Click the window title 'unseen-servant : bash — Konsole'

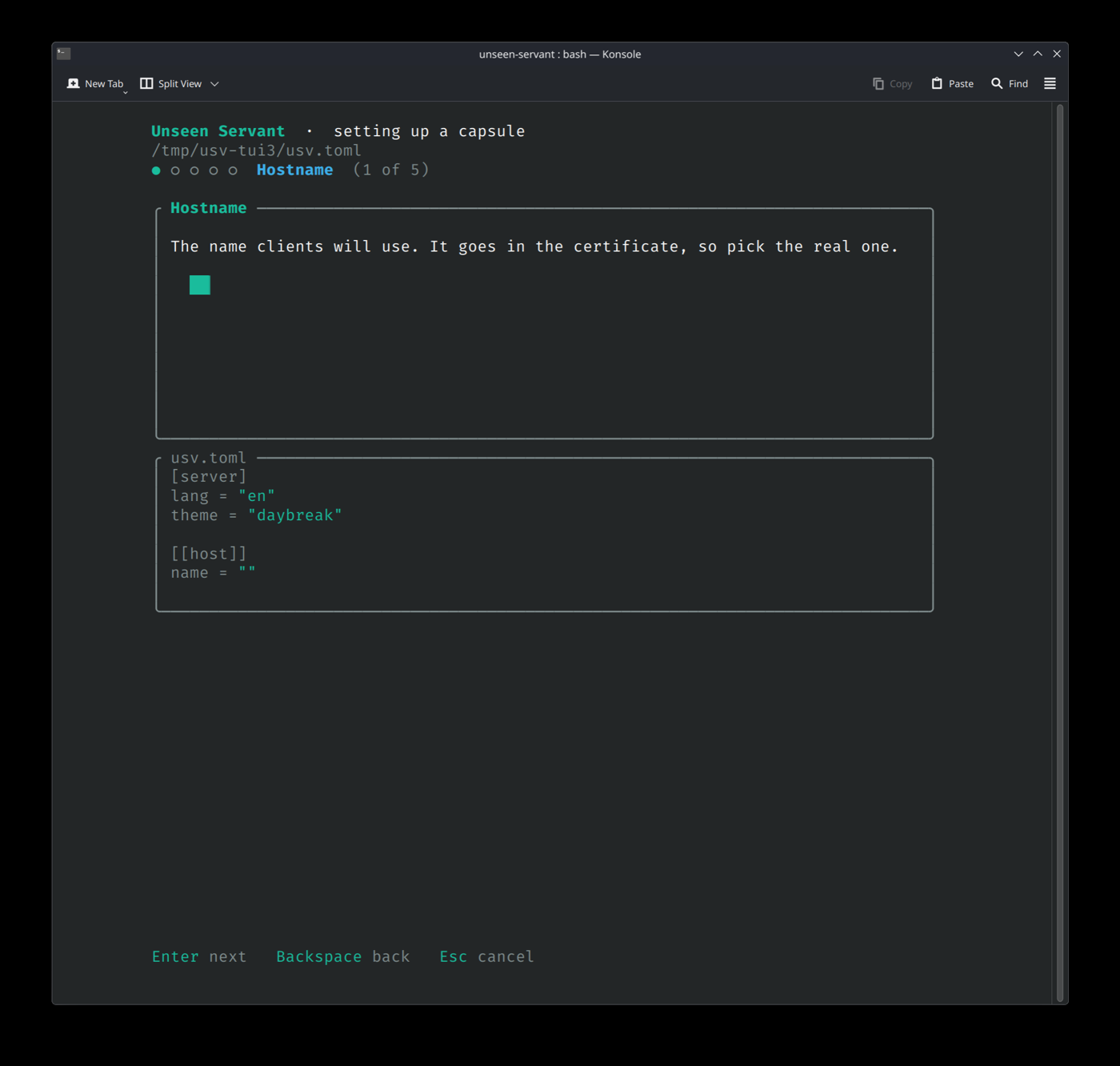coord(560,54)
